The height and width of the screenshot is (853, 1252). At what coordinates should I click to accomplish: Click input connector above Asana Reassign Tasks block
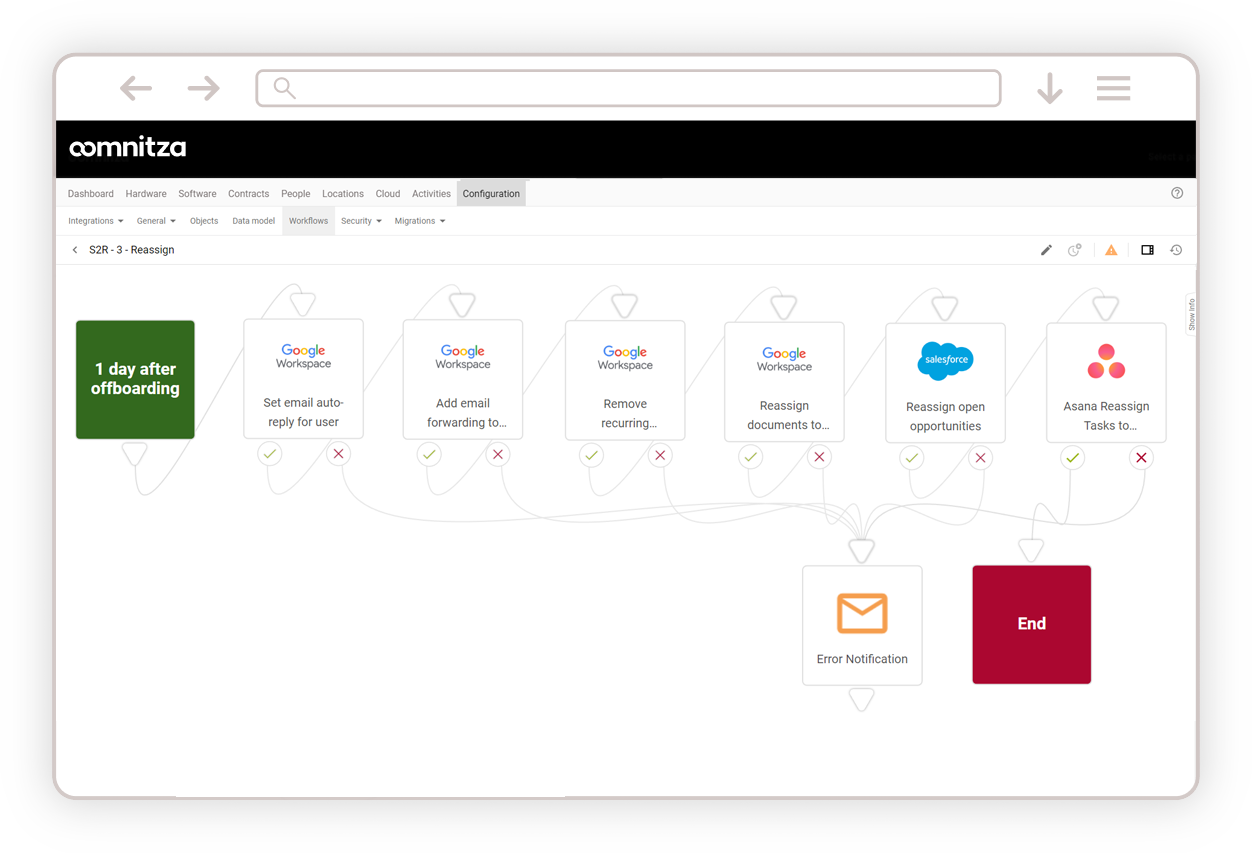tap(1106, 307)
